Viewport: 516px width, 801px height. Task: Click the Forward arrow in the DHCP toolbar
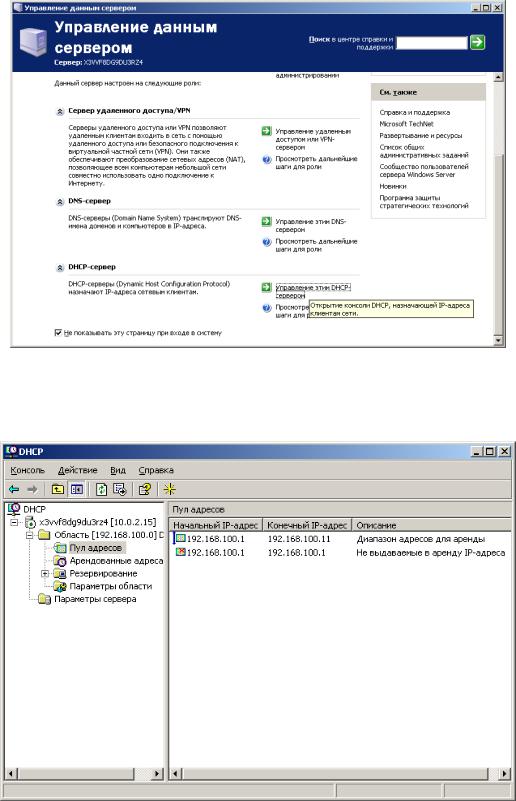(32, 489)
